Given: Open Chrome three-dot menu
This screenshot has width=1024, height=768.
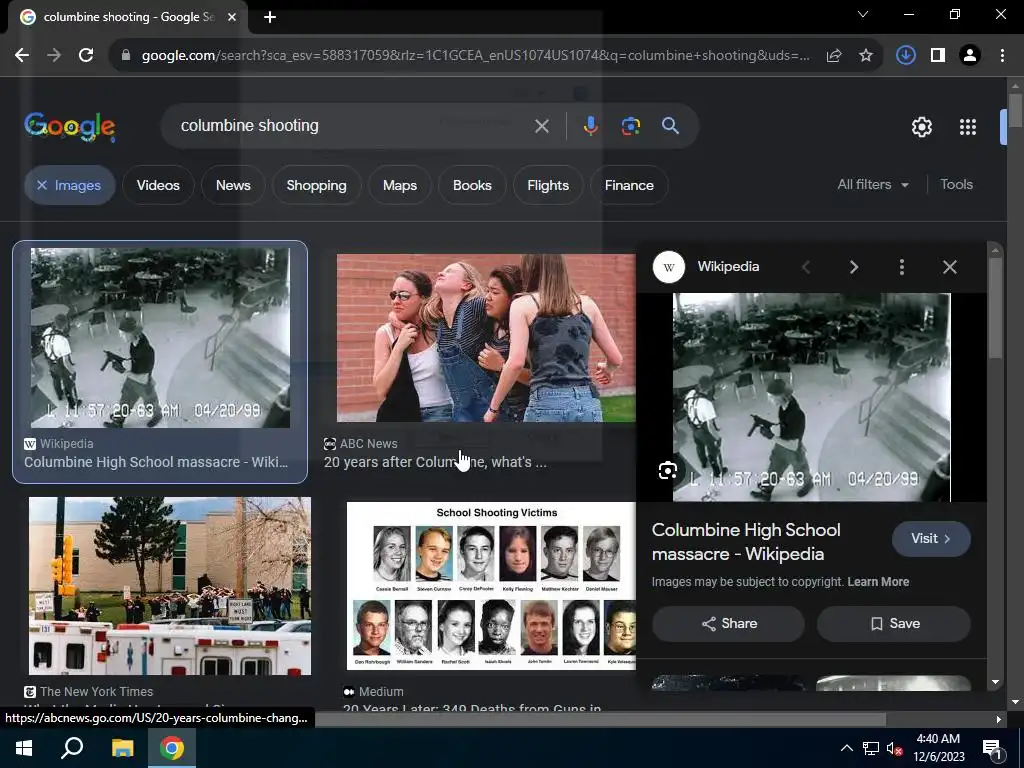Looking at the screenshot, I should pyautogui.click(x=1002, y=56).
